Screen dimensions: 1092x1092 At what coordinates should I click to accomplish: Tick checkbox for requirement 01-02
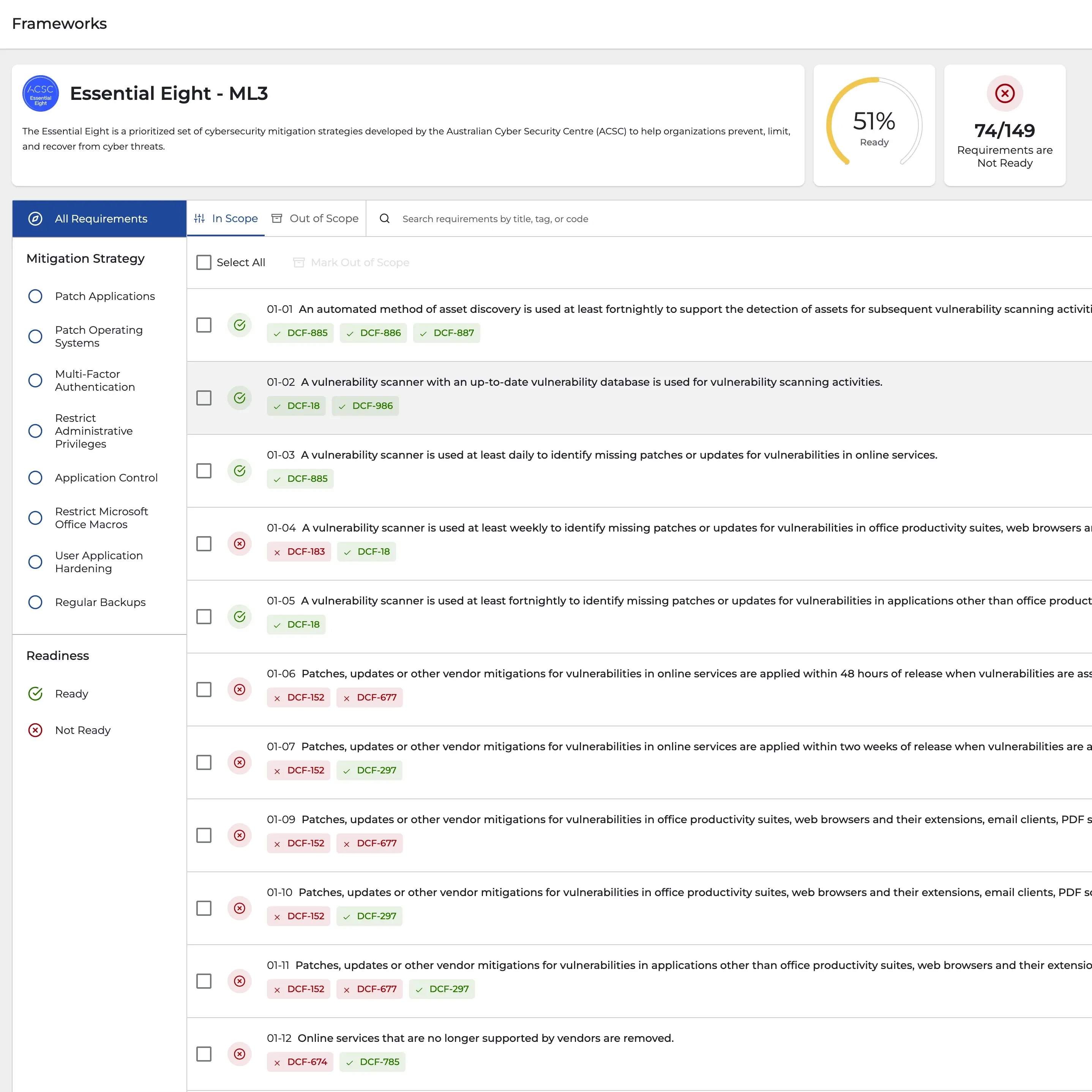[204, 398]
